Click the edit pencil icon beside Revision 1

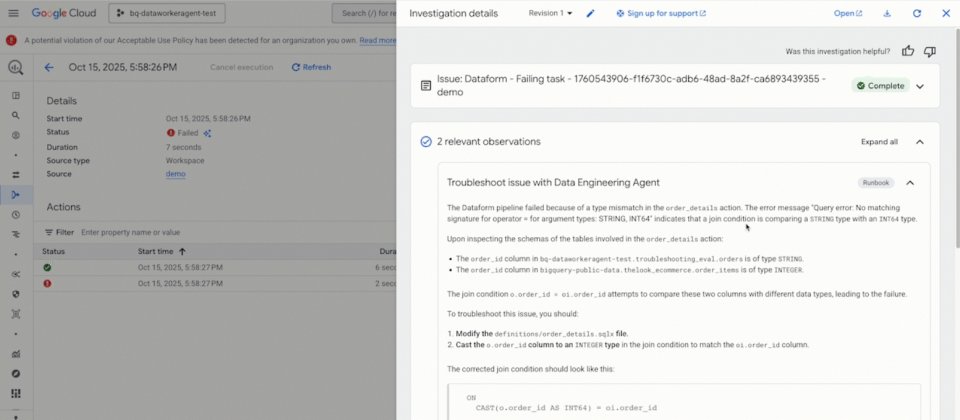tap(590, 14)
